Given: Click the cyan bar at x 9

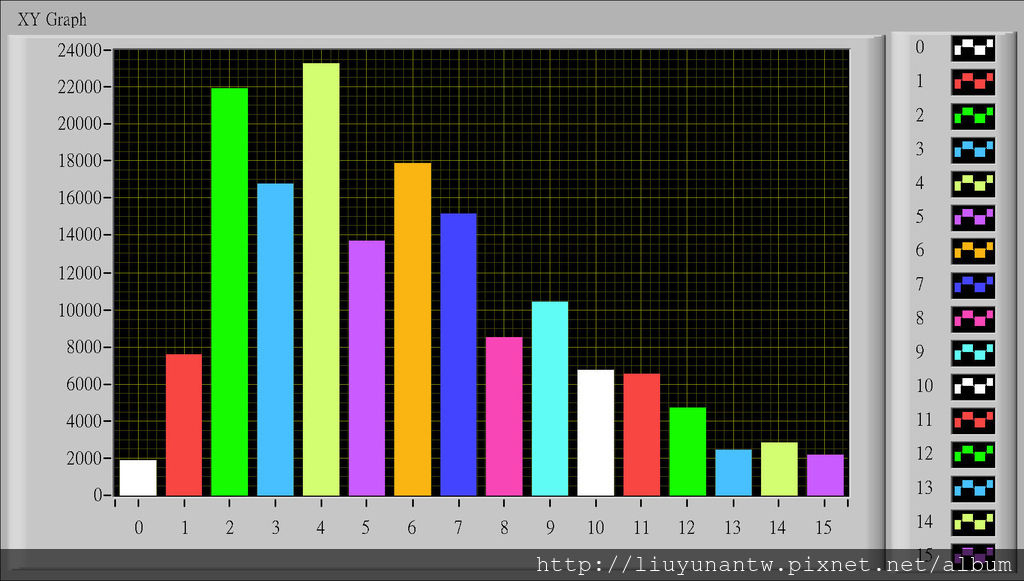Looking at the screenshot, I should [550, 399].
